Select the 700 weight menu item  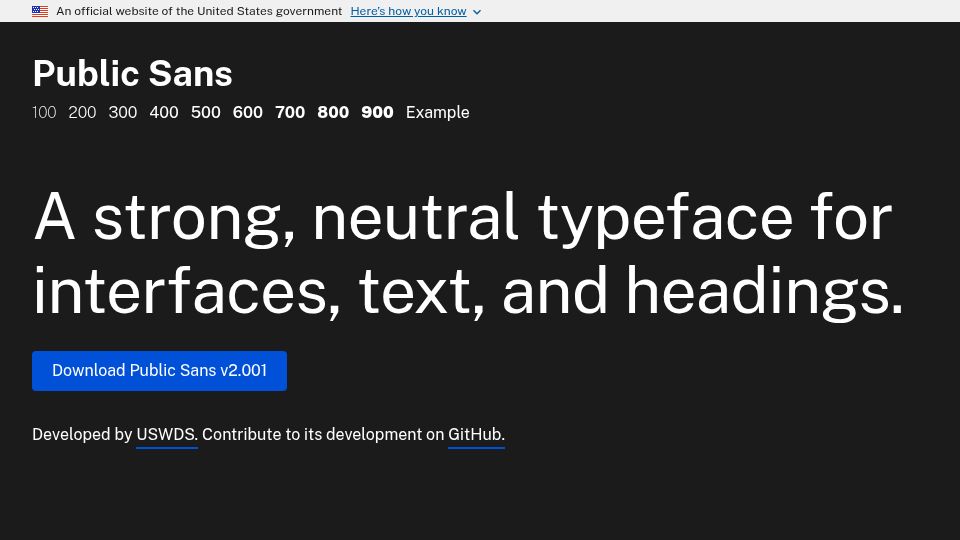pyautogui.click(x=290, y=112)
